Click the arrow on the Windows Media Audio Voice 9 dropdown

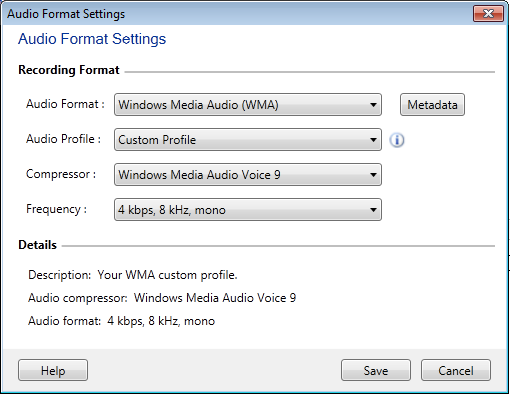coord(373,175)
